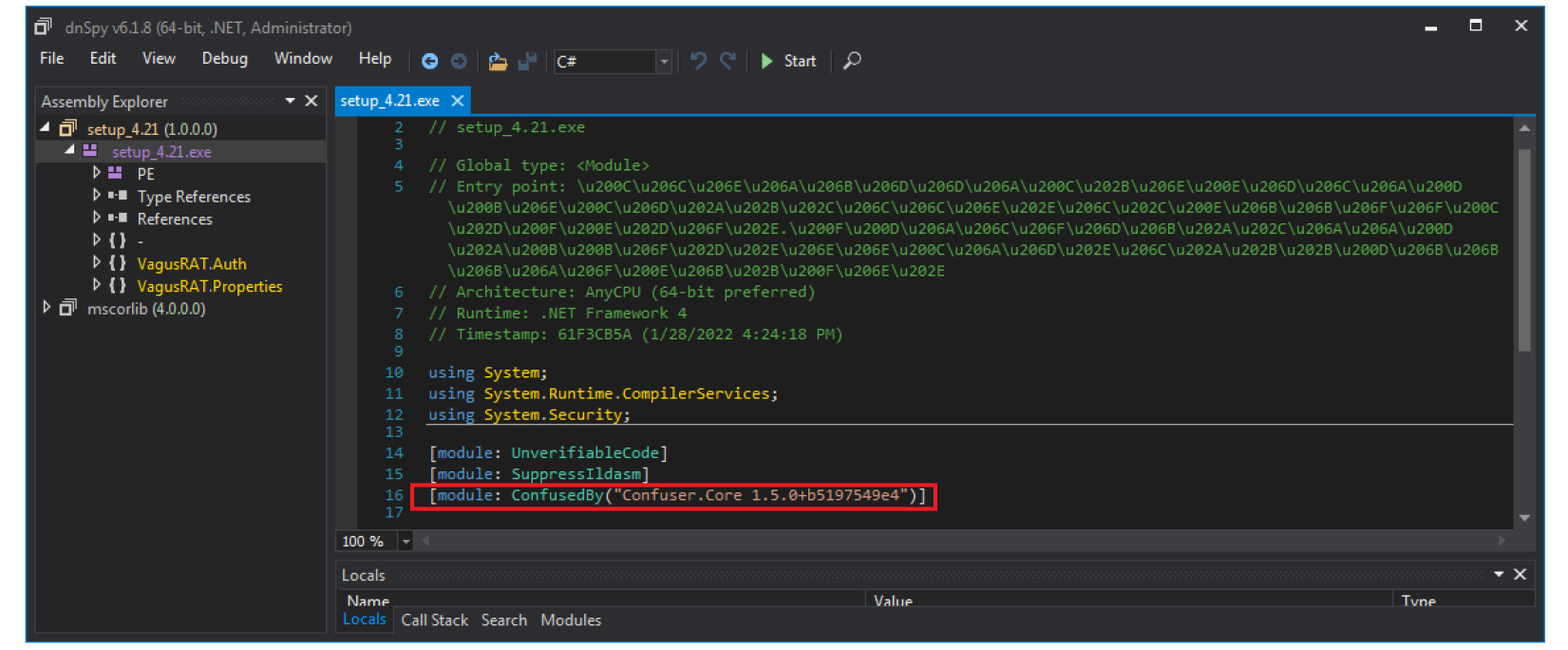Click the horizontal scroll right arrow
1568x650 pixels.
(1502, 541)
